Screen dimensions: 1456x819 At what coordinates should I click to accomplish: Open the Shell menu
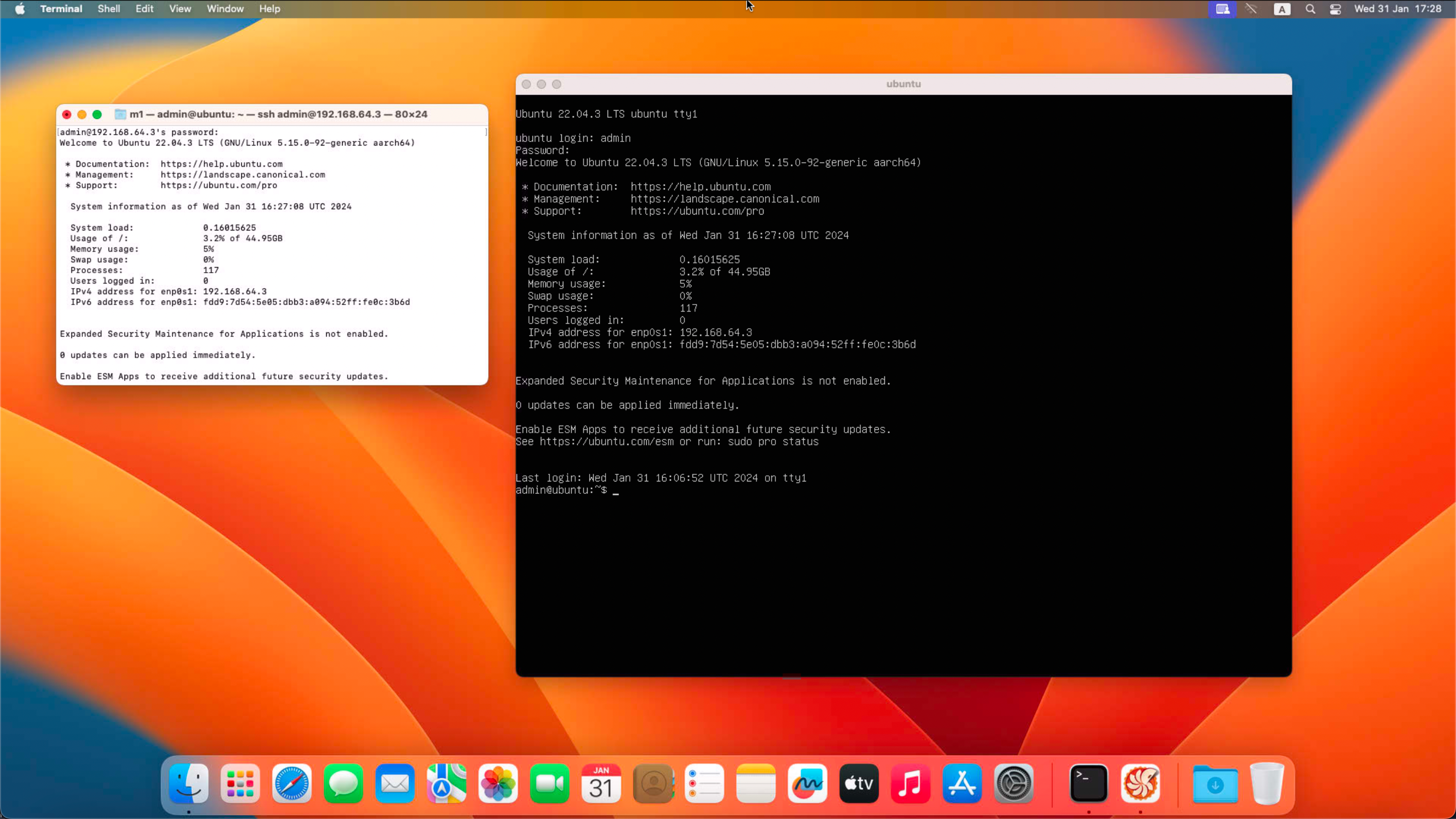(x=109, y=8)
